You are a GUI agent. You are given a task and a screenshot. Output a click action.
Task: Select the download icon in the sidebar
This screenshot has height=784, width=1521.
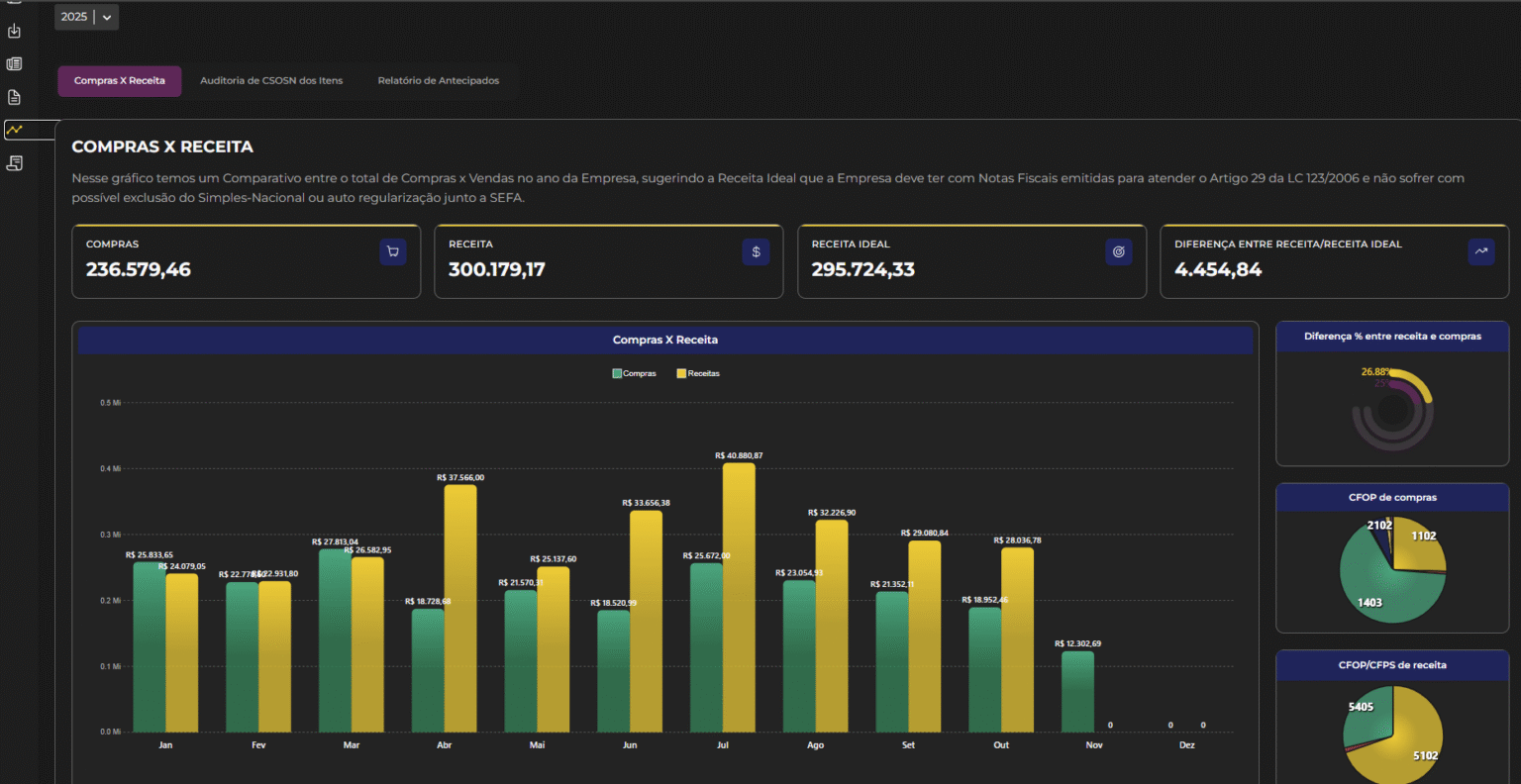[x=14, y=31]
